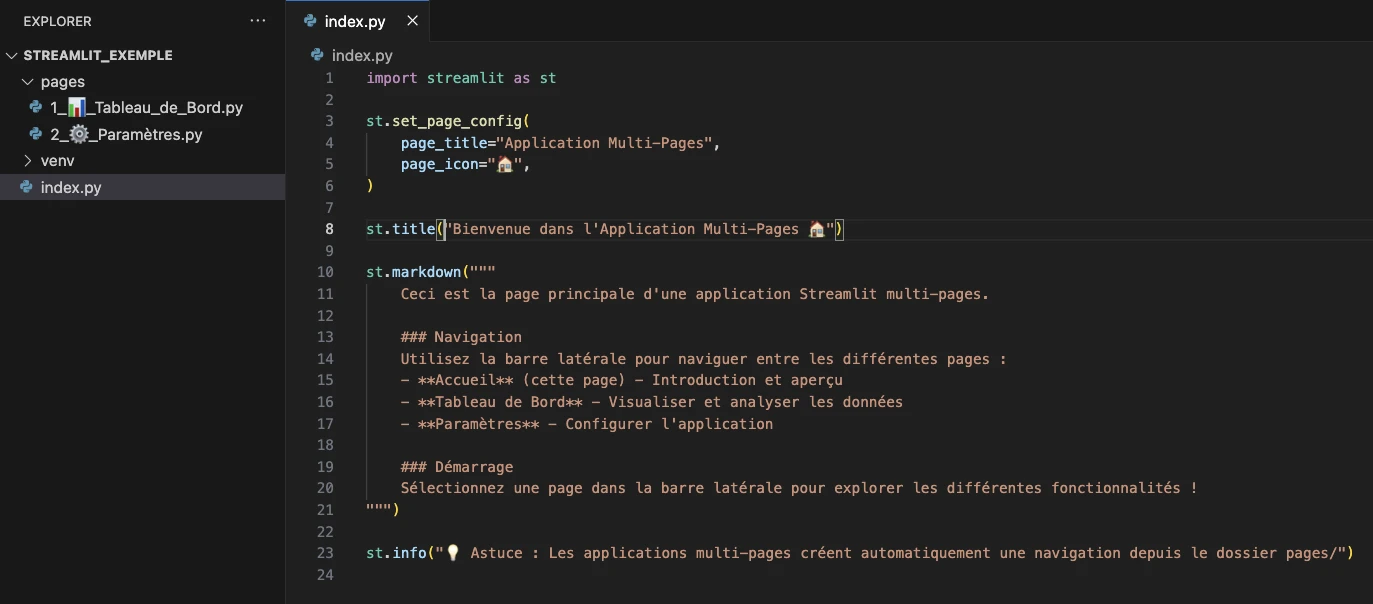This screenshot has width=1373, height=604.
Task: Click the EXPLORER panel title
Action: 57,21
